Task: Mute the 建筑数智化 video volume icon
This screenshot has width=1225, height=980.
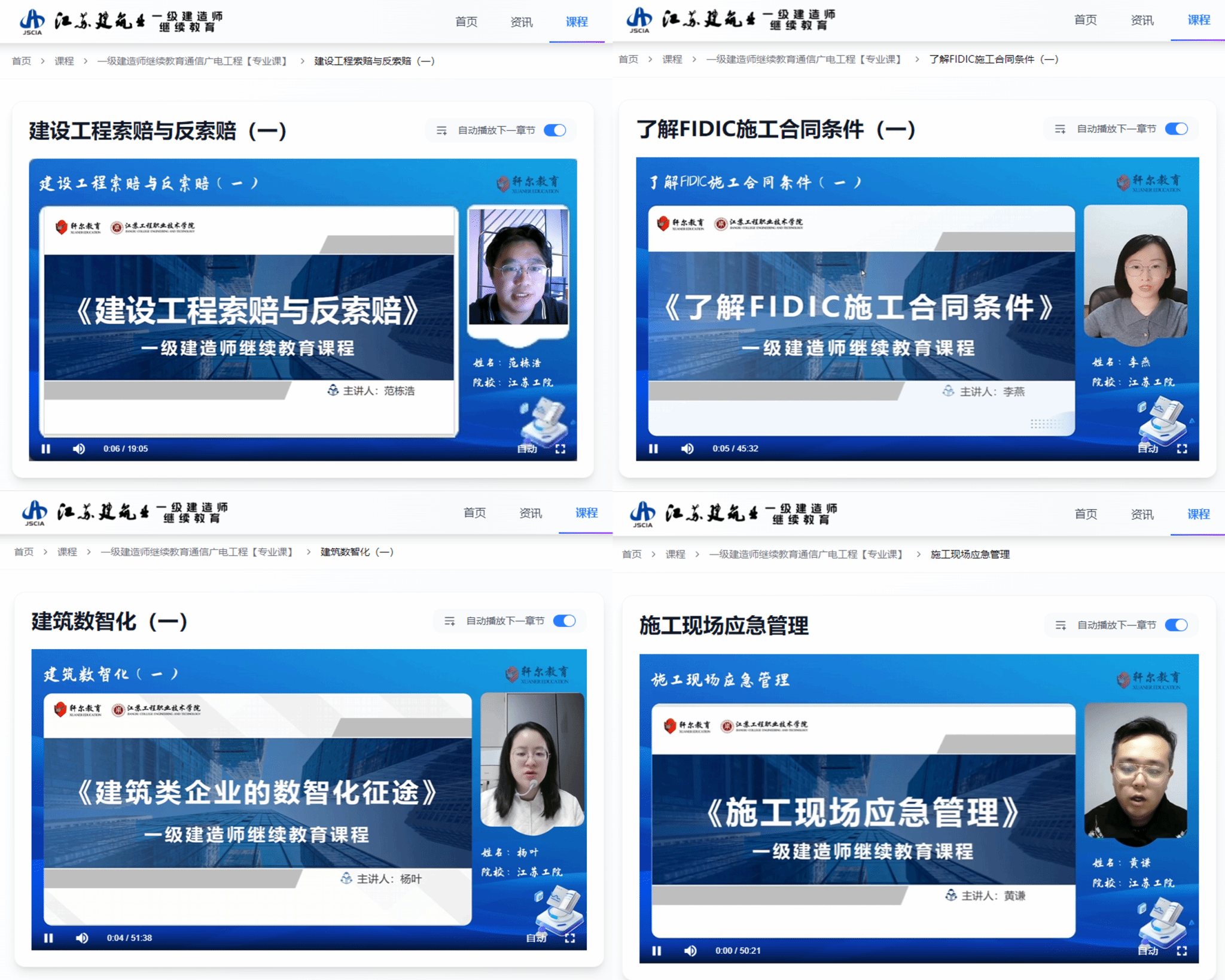Action: pos(82,938)
